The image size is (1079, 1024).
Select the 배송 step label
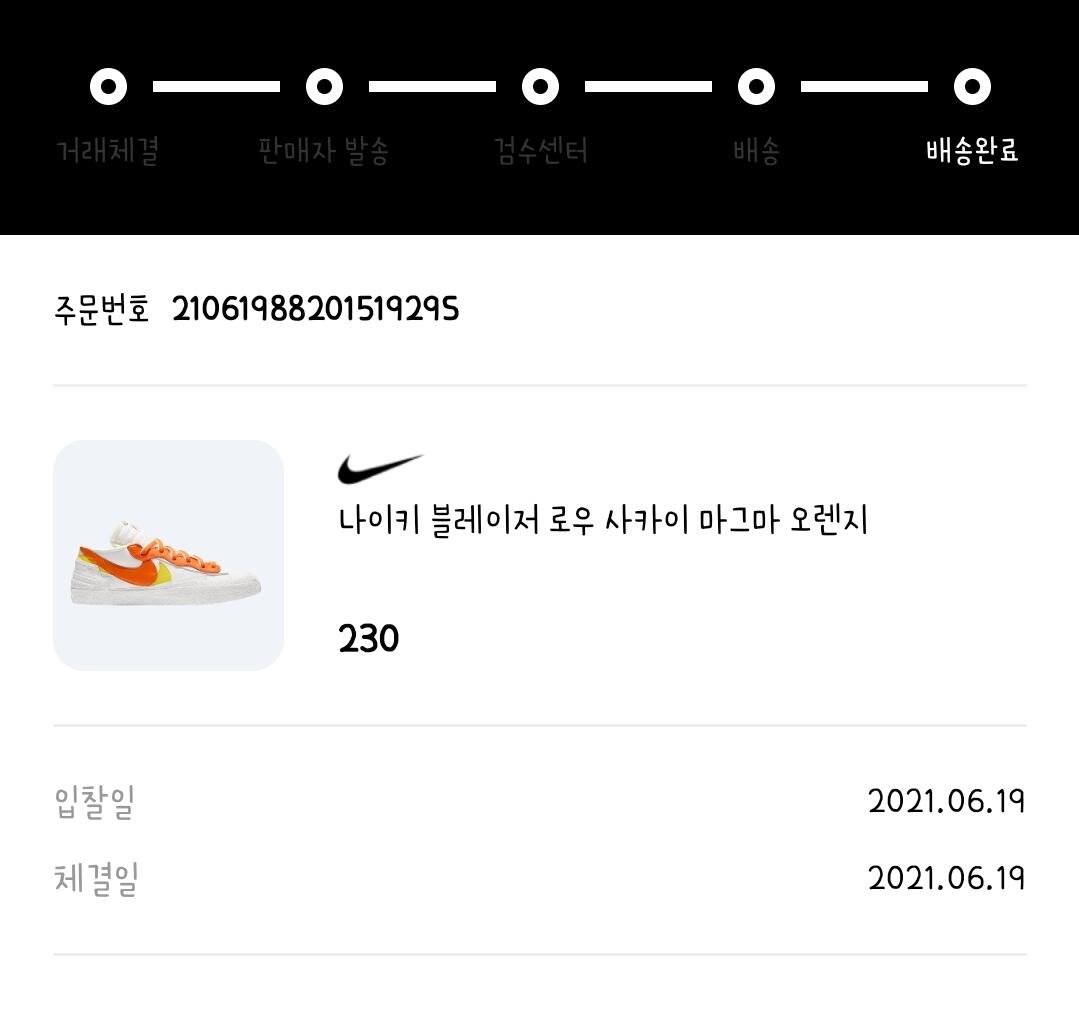pos(756,150)
